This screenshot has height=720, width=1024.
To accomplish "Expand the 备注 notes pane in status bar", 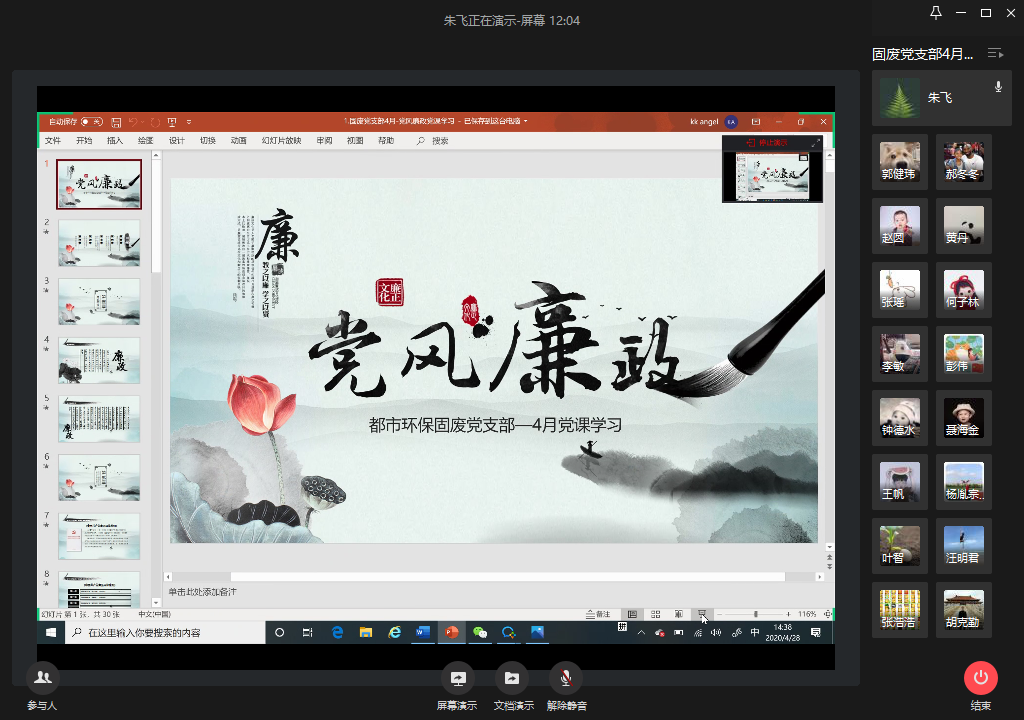I will [598, 614].
